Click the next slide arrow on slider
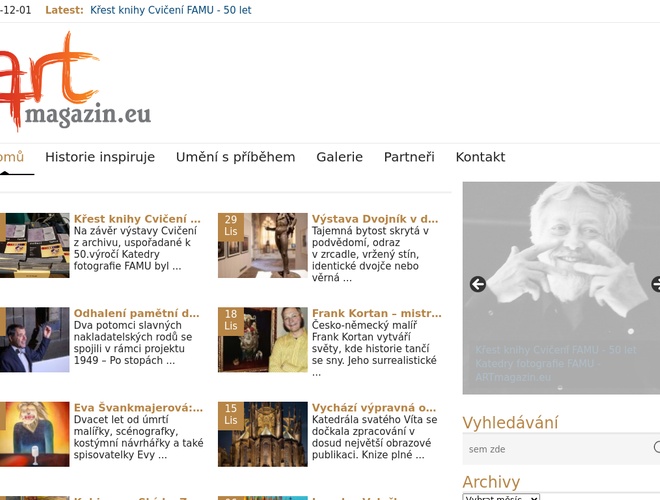This screenshot has height=500, width=660. 656,284
